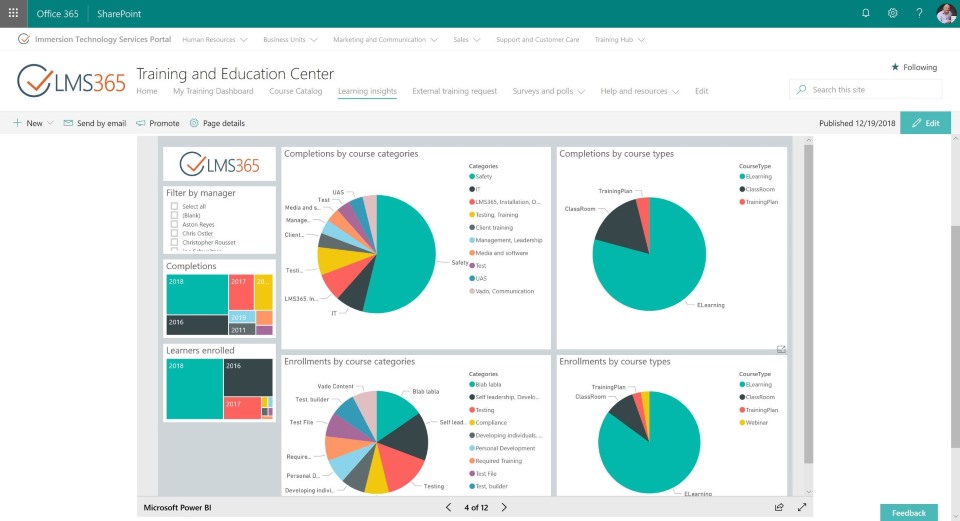Check the Select all manager filter

[174, 206]
